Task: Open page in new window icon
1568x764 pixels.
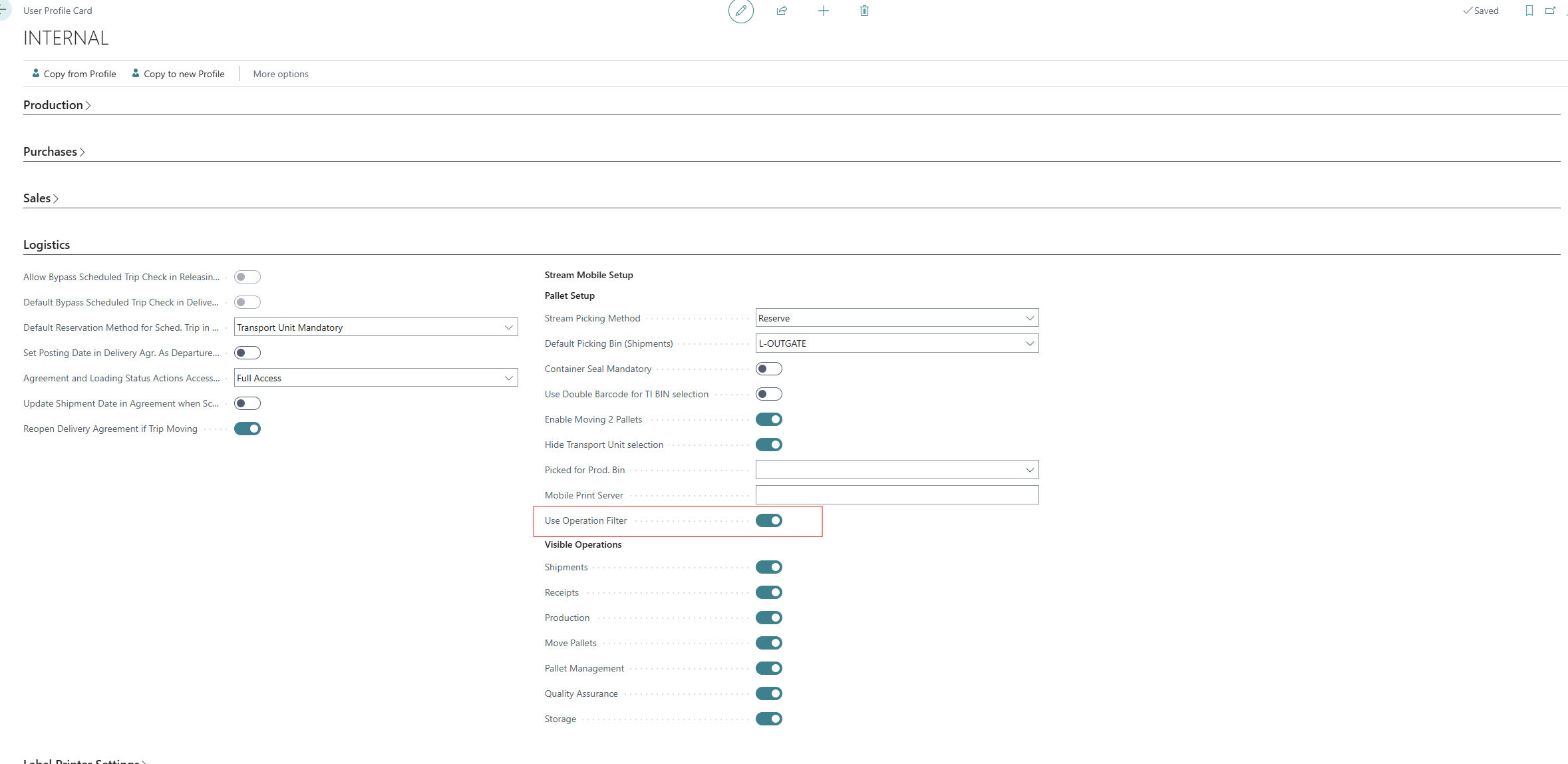Action: 1550,11
